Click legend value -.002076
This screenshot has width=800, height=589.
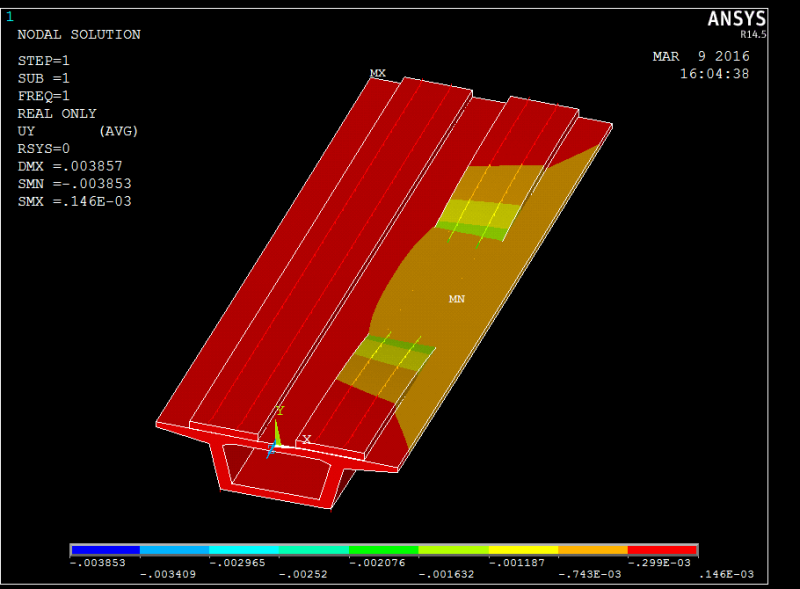click(377, 562)
